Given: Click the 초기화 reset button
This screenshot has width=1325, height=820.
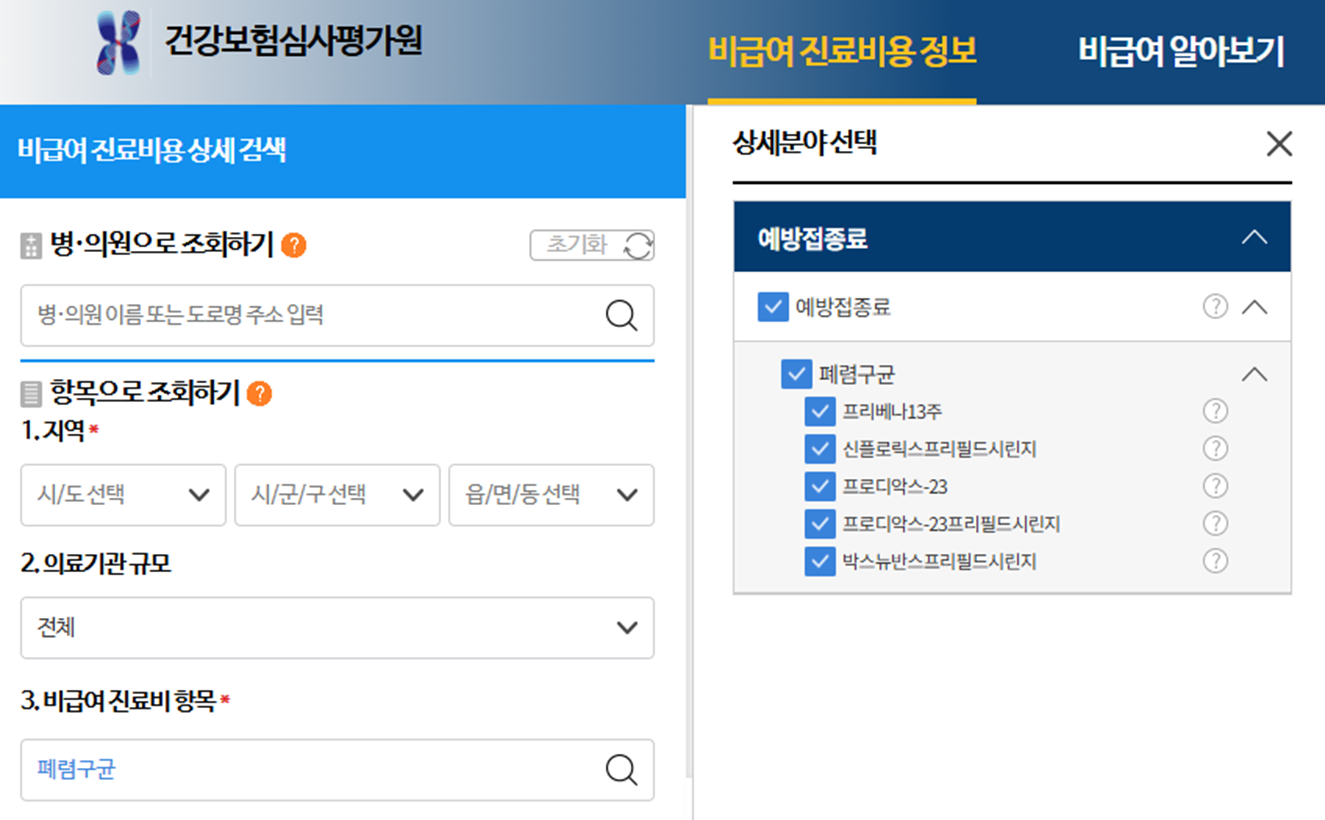Looking at the screenshot, I should (592, 245).
